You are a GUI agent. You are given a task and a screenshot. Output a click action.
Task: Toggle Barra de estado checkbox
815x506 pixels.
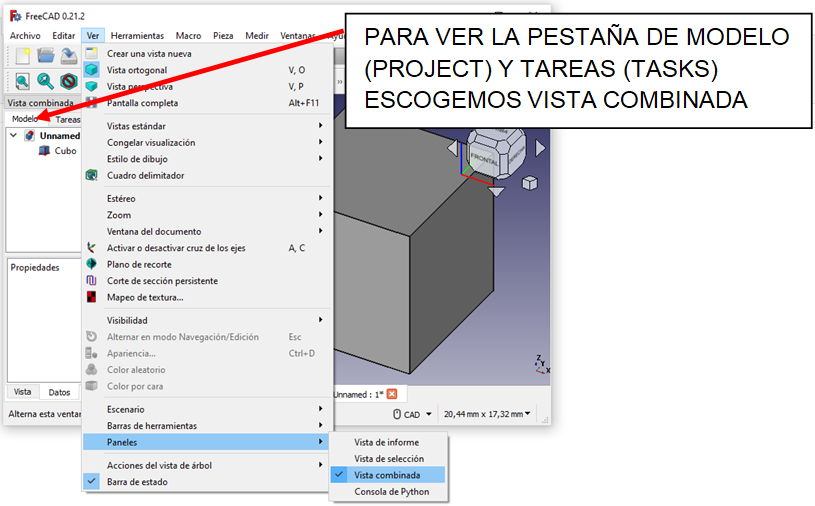coord(137,482)
